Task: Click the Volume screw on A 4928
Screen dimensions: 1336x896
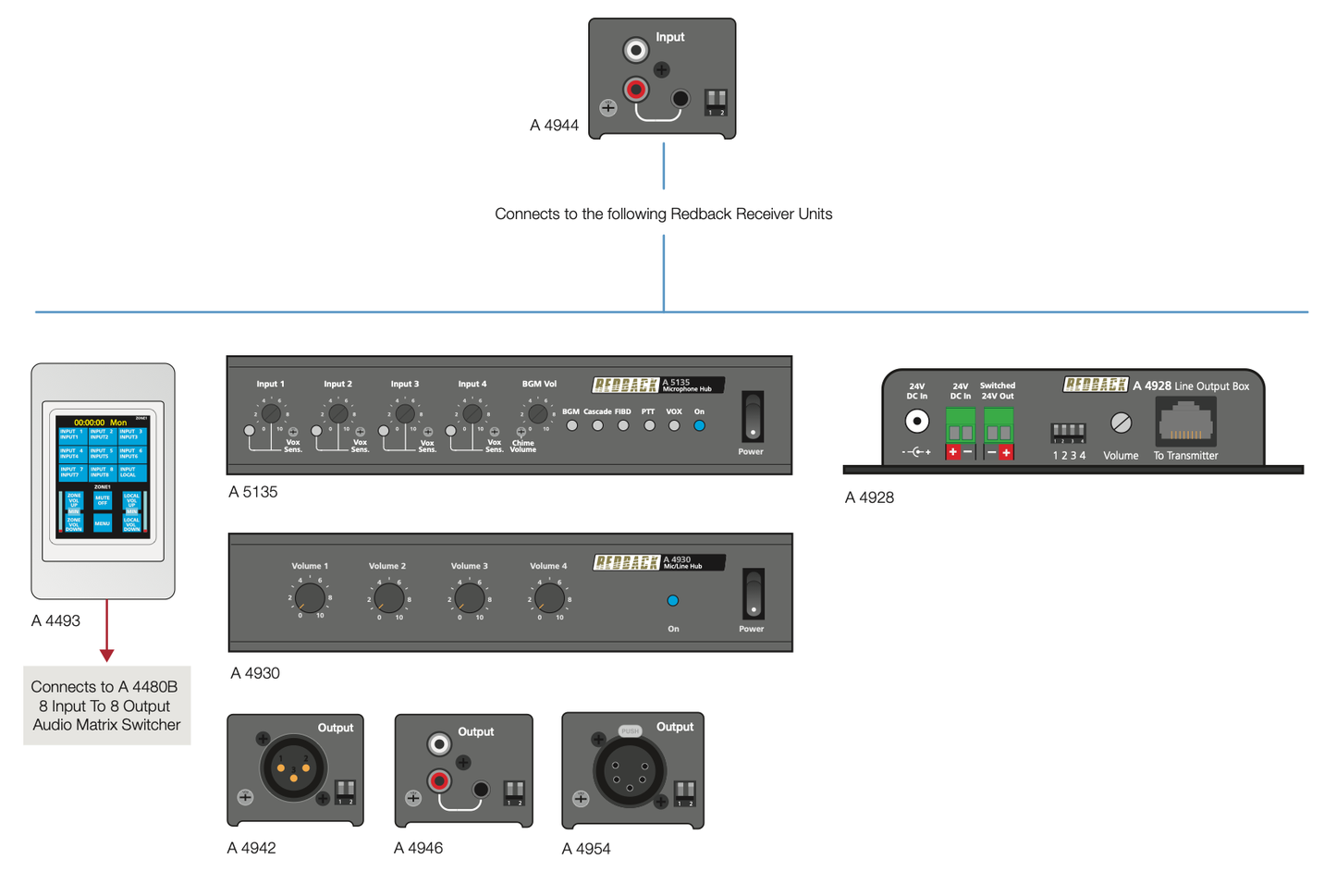Action: (1121, 423)
